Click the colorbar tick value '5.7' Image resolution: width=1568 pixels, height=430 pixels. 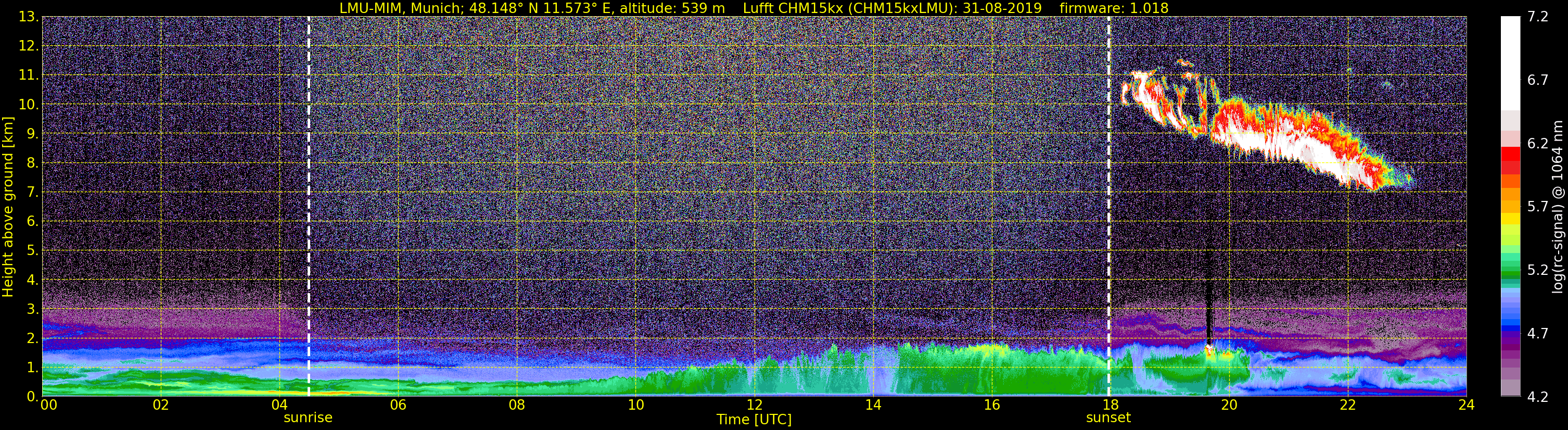click(1538, 207)
